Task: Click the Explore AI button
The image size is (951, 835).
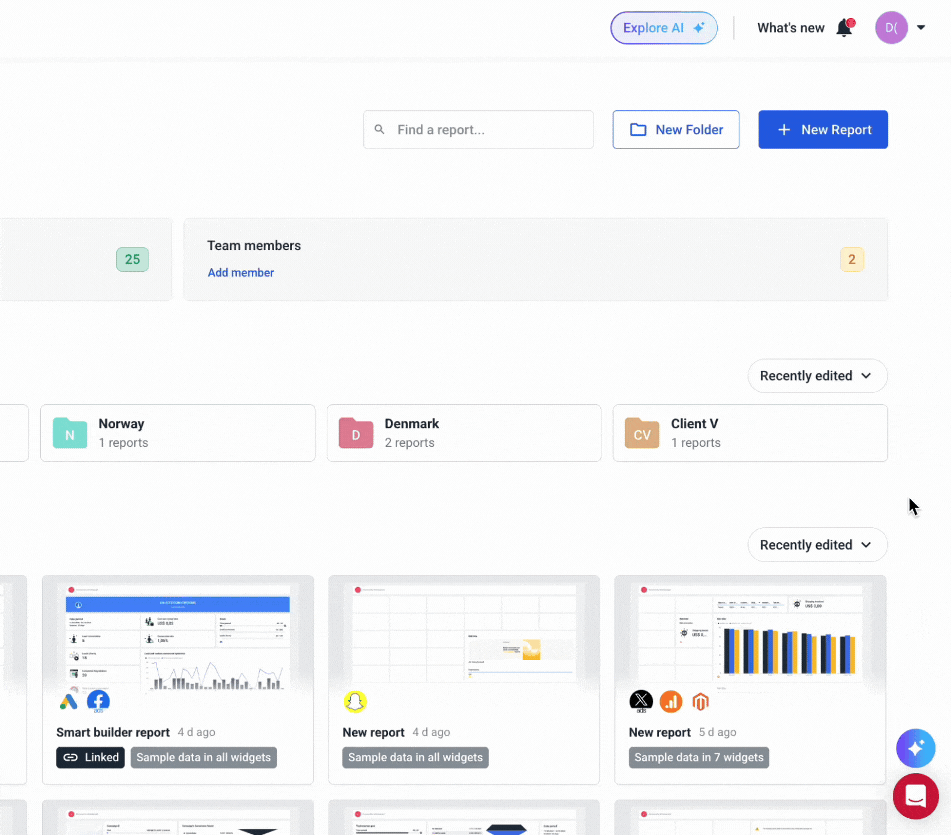Action: (x=663, y=27)
